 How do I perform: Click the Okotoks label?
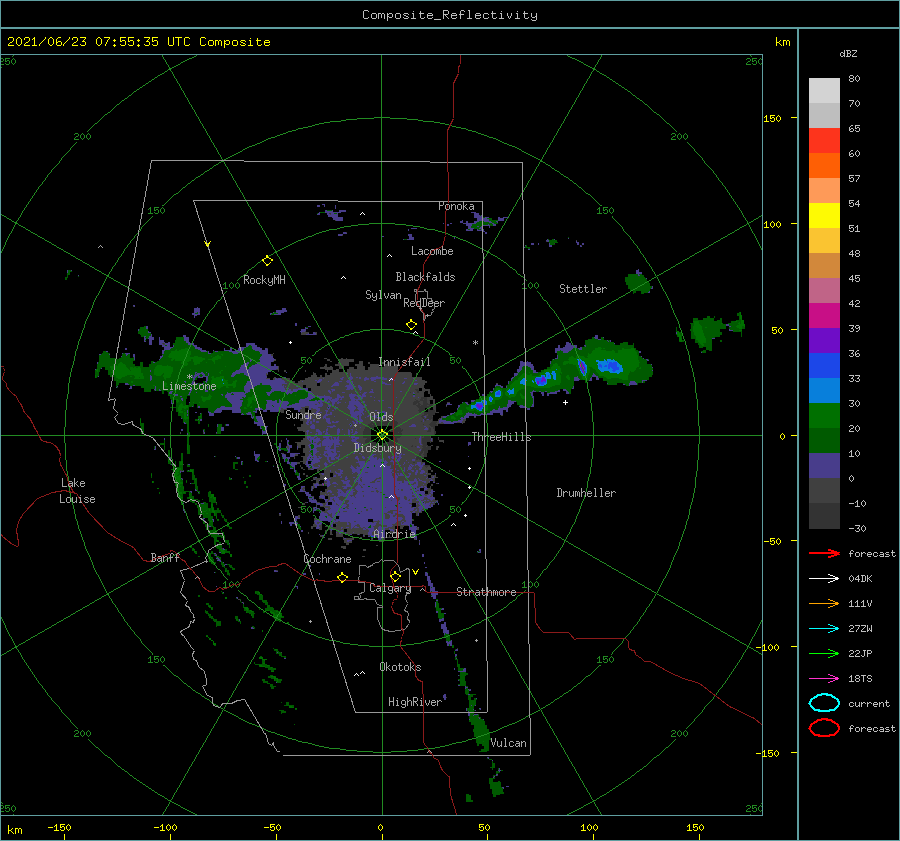pos(400,667)
